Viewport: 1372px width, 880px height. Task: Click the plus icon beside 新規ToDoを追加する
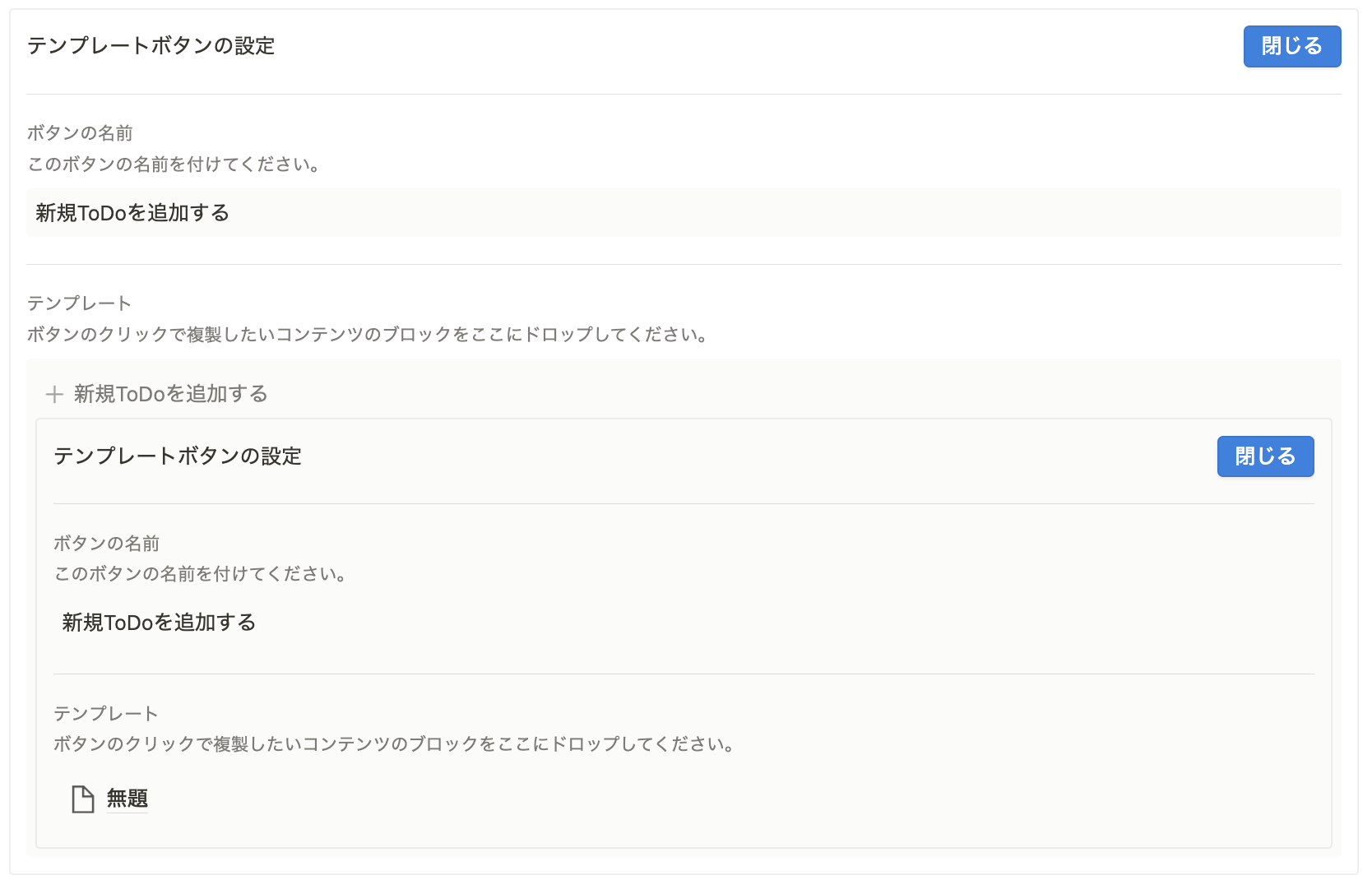click(54, 395)
